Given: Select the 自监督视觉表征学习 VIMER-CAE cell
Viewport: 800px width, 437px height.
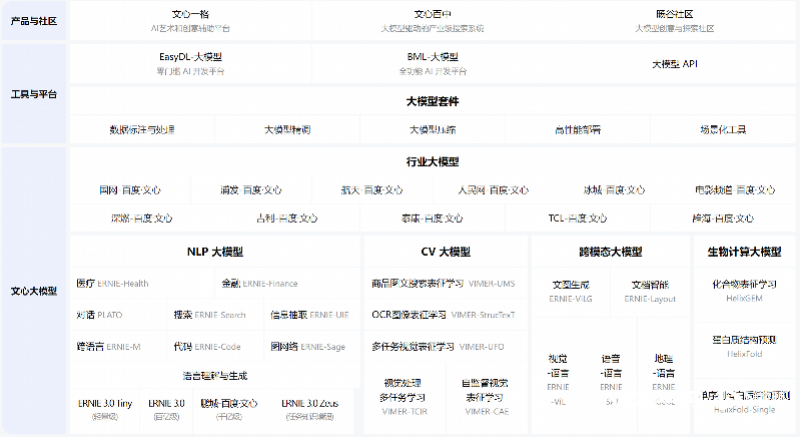Looking at the screenshot, I should click(487, 397).
